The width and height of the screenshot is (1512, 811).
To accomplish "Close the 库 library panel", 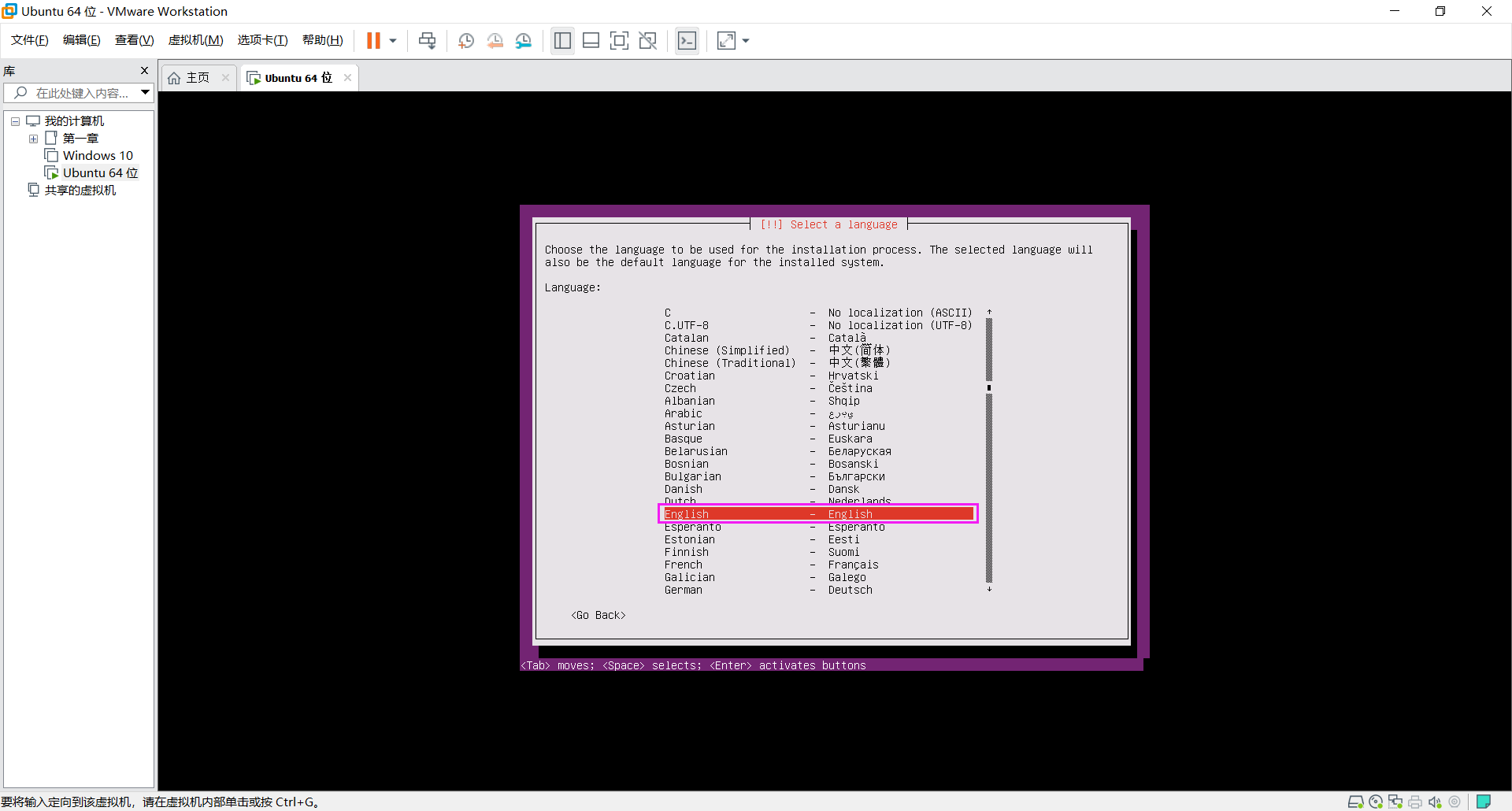I will click(x=144, y=71).
